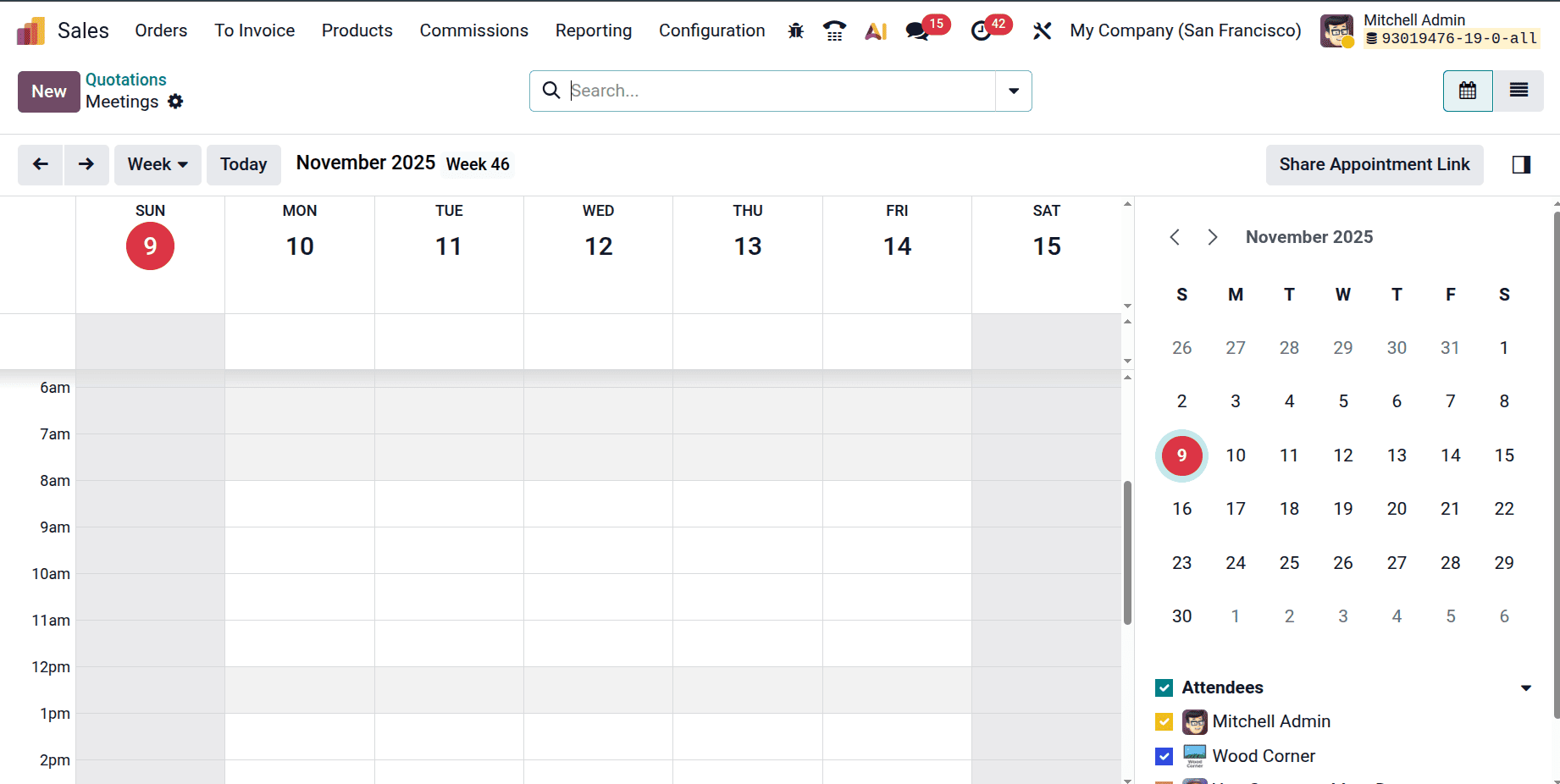Open the debug/bug tool in the top bar
The width and height of the screenshot is (1560, 784).
click(x=795, y=30)
